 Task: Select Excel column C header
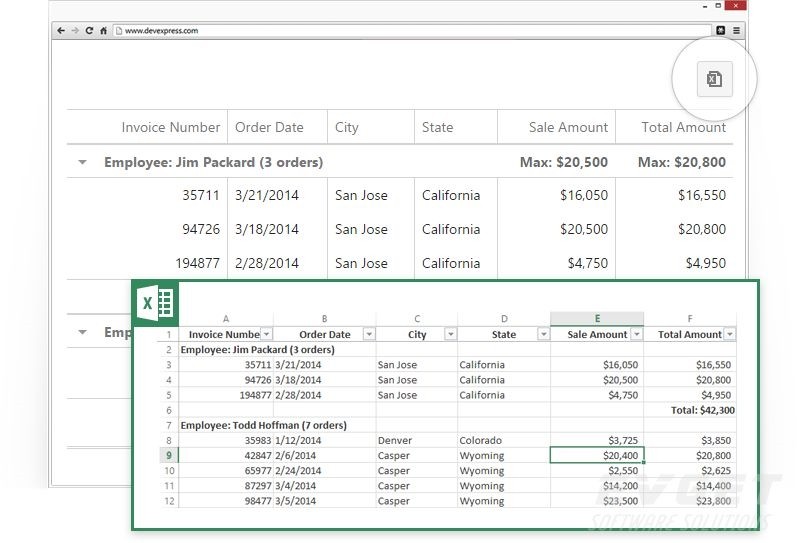pos(417,319)
